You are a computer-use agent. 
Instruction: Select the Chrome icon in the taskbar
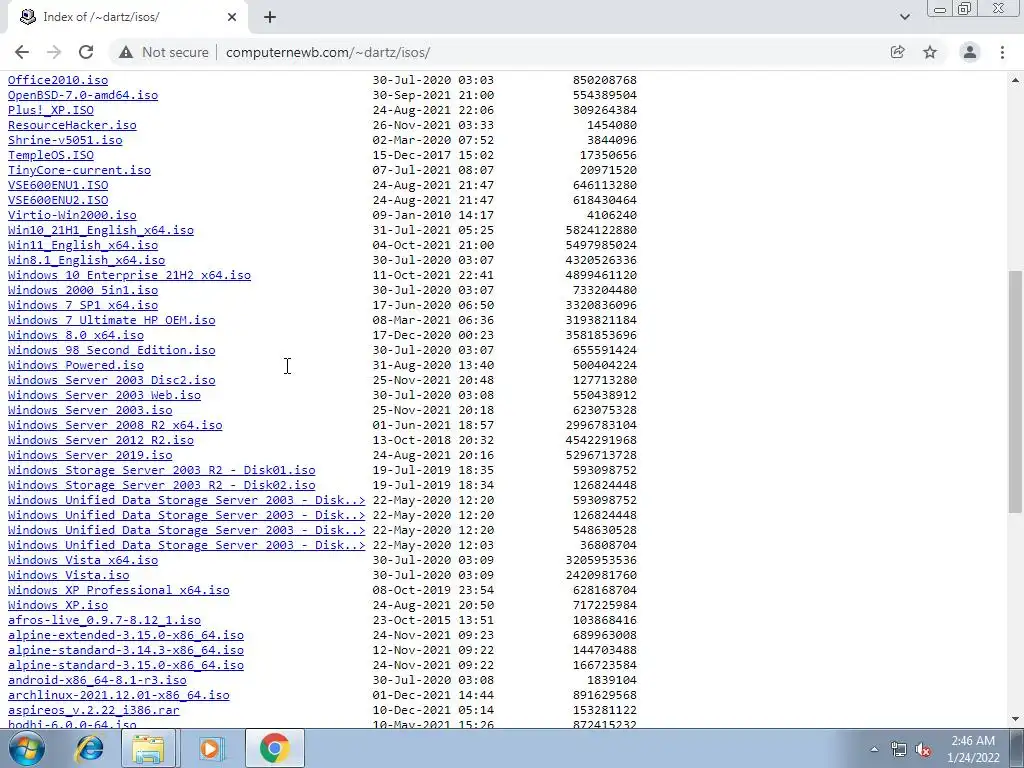click(x=275, y=748)
